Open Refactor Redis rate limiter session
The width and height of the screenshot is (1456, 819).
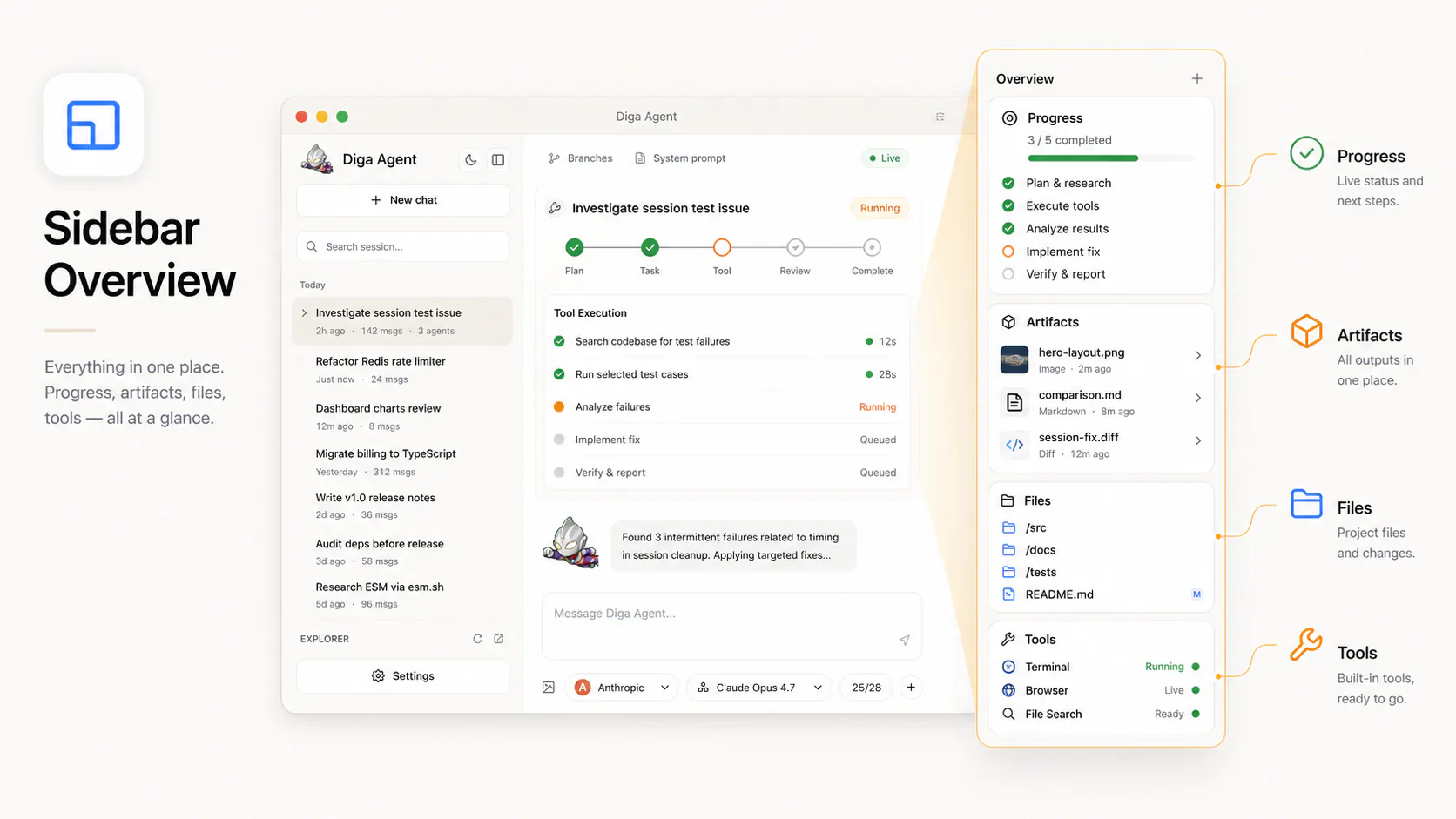403,369
